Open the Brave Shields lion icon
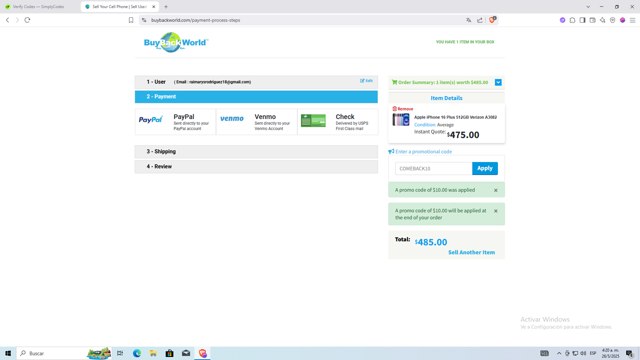The width and height of the screenshot is (640, 360). pyautogui.click(x=492, y=20)
